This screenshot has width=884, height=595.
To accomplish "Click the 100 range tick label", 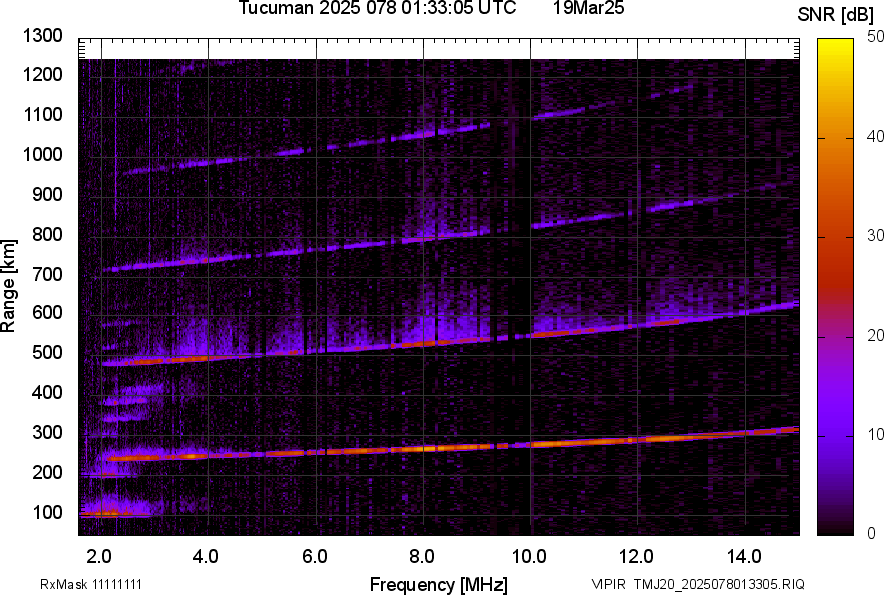I will (x=48, y=513).
